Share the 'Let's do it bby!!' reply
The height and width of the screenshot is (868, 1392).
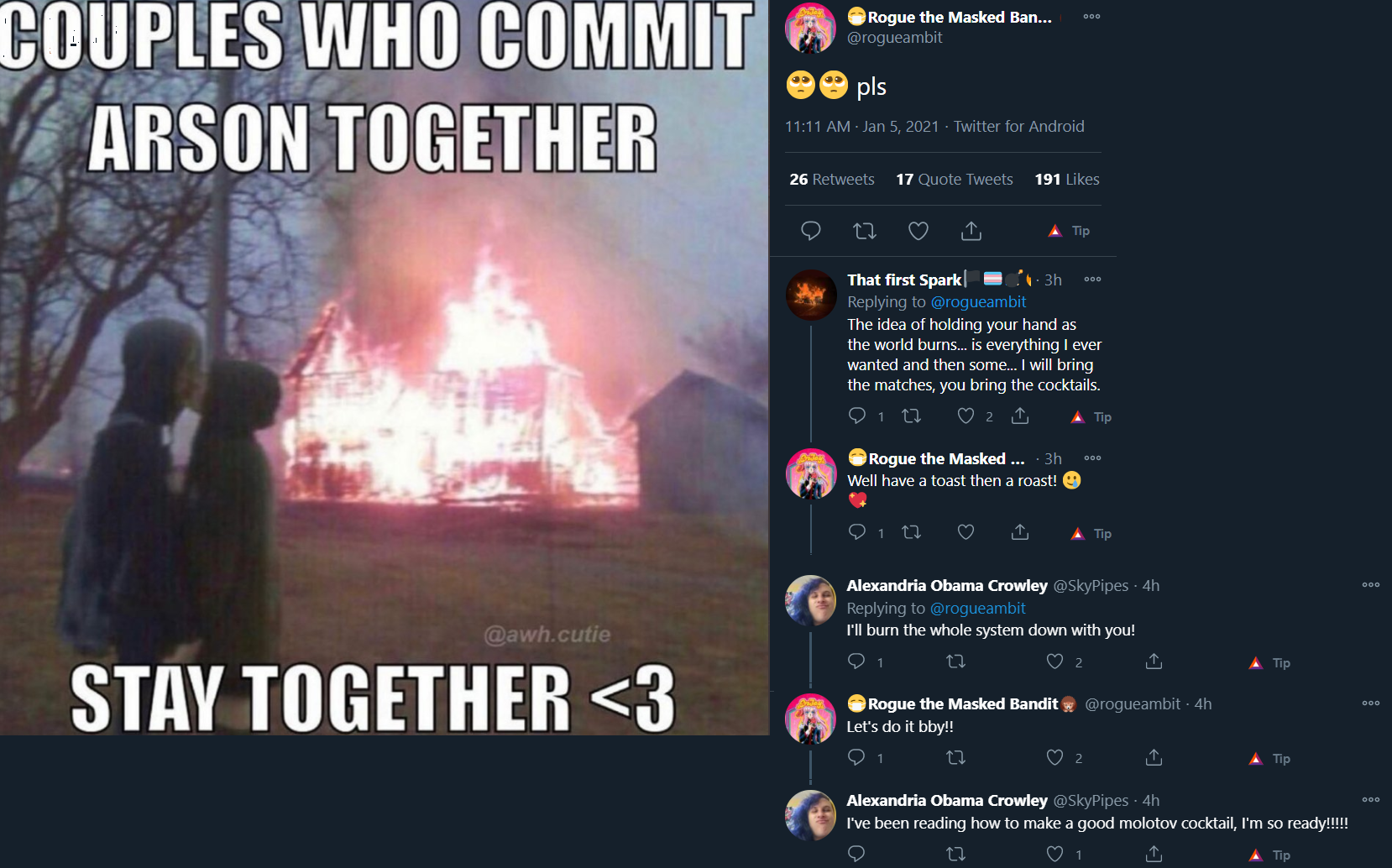[x=1154, y=758]
